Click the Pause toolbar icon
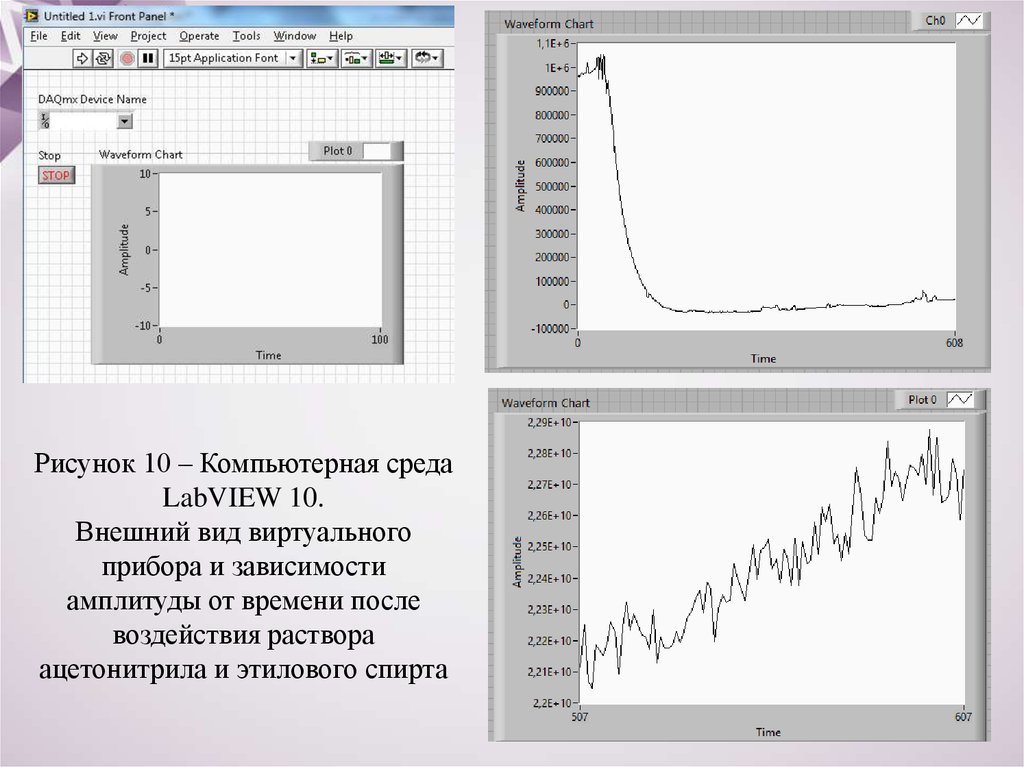This screenshot has height=767, width=1024. (149, 58)
